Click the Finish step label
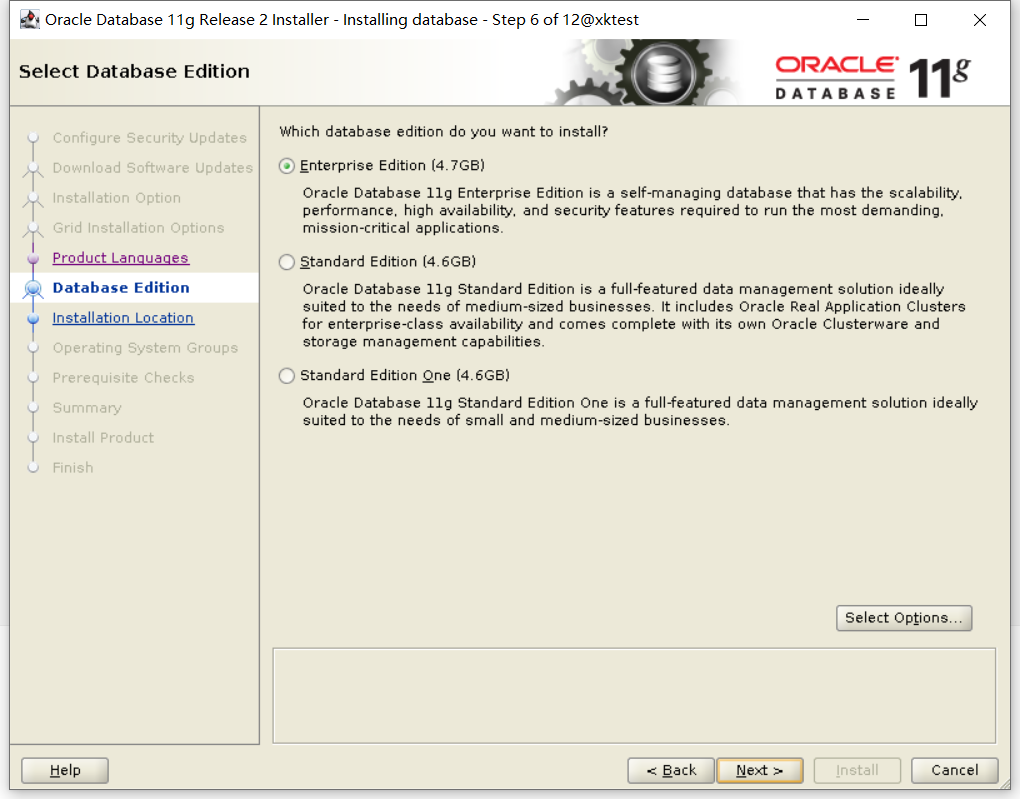This screenshot has width=1020, height=799. [72, 468]
